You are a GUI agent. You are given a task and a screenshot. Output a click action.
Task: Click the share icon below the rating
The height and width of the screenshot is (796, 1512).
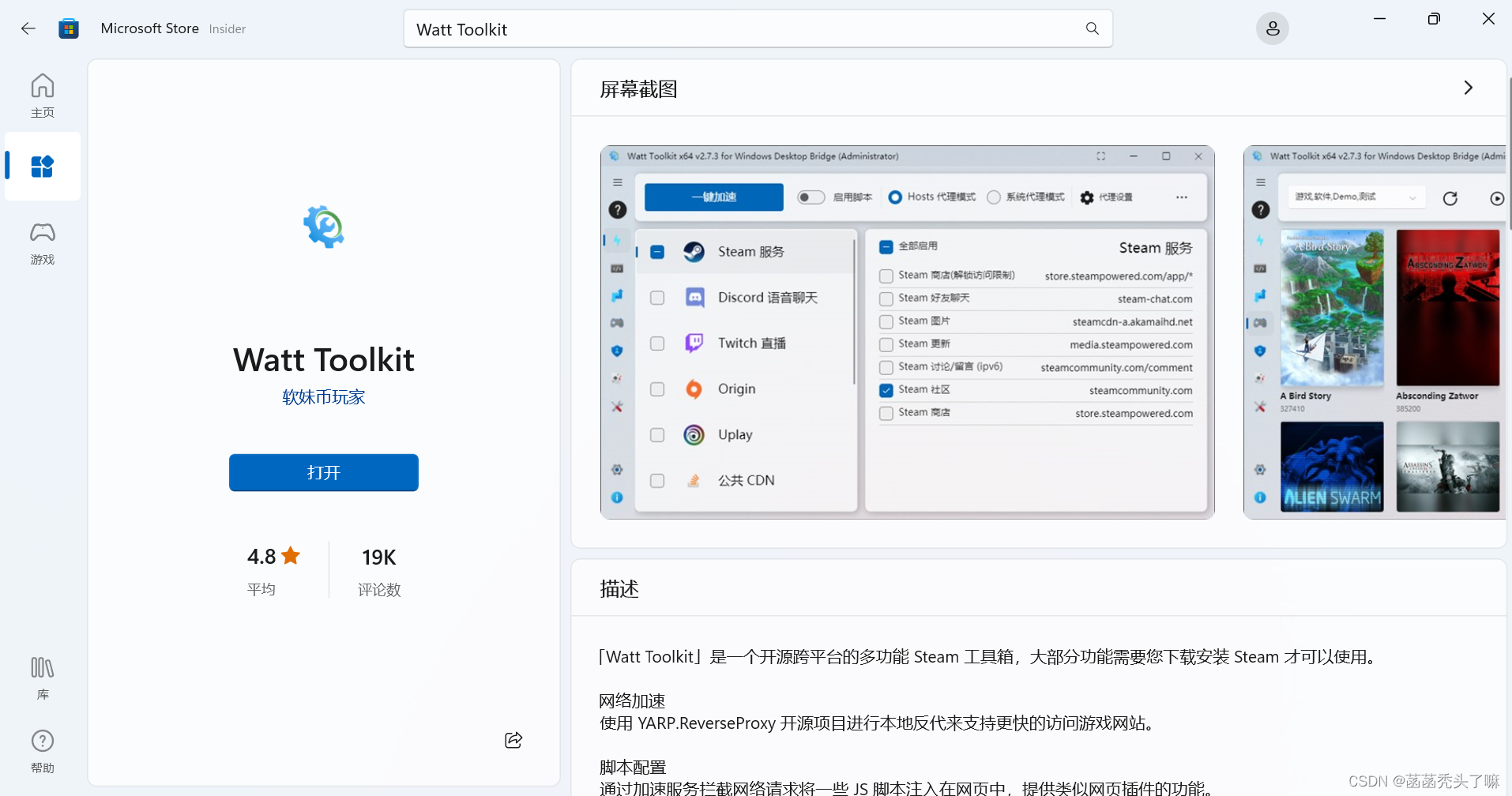[513, 740]
